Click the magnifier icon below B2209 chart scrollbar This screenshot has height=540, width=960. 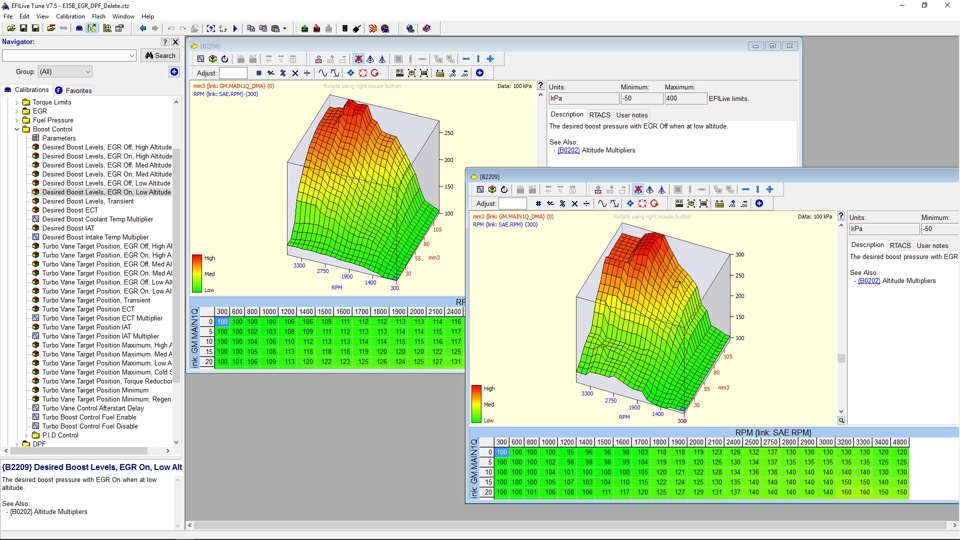click(x=841, y=421)
